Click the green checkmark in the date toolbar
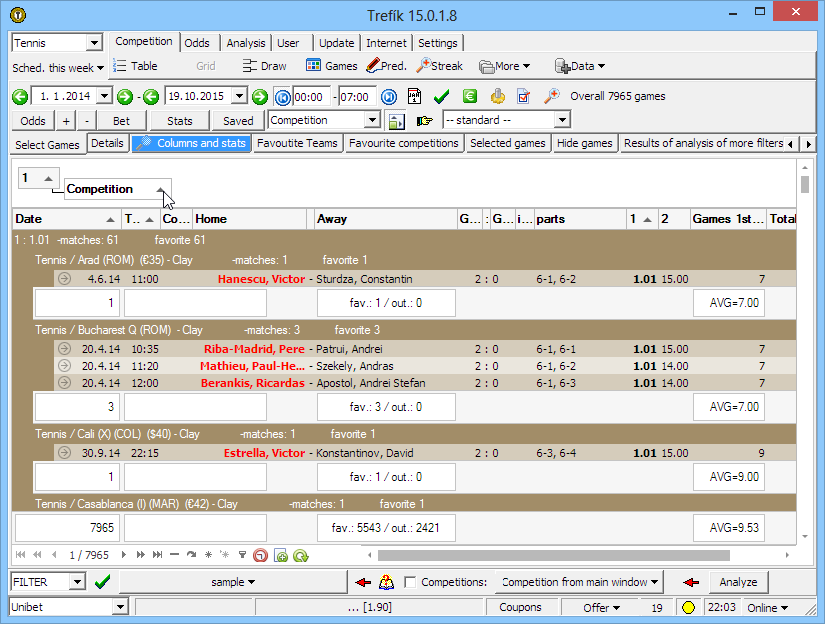This screenshot has height=624, width=825. tap(441, 96)
